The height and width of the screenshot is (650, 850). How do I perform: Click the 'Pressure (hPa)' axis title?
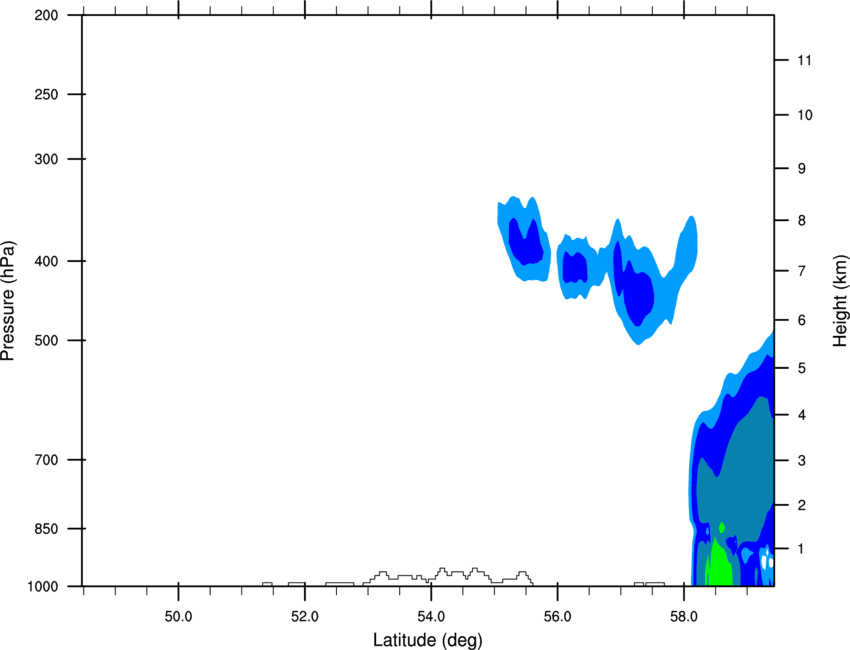point(8,301)
